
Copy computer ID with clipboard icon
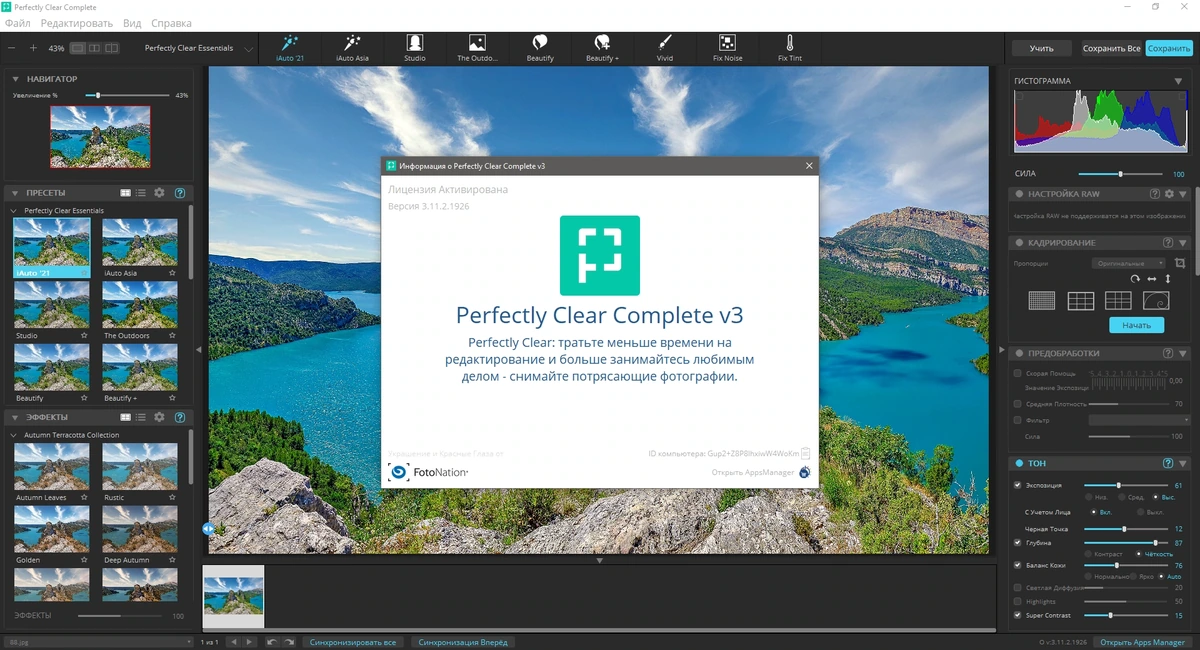tap(806, 453)
